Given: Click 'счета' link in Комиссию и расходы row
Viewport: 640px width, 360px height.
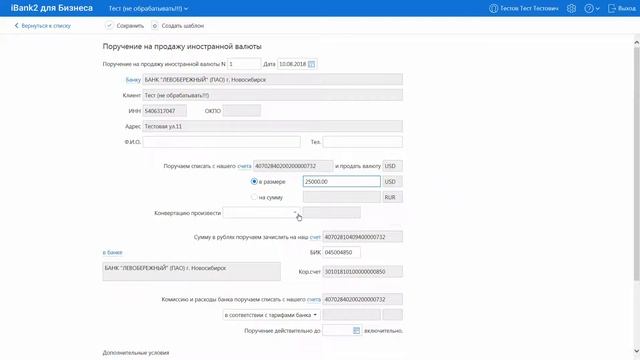Looking at the screenshot, I should (x=313, y=299).
